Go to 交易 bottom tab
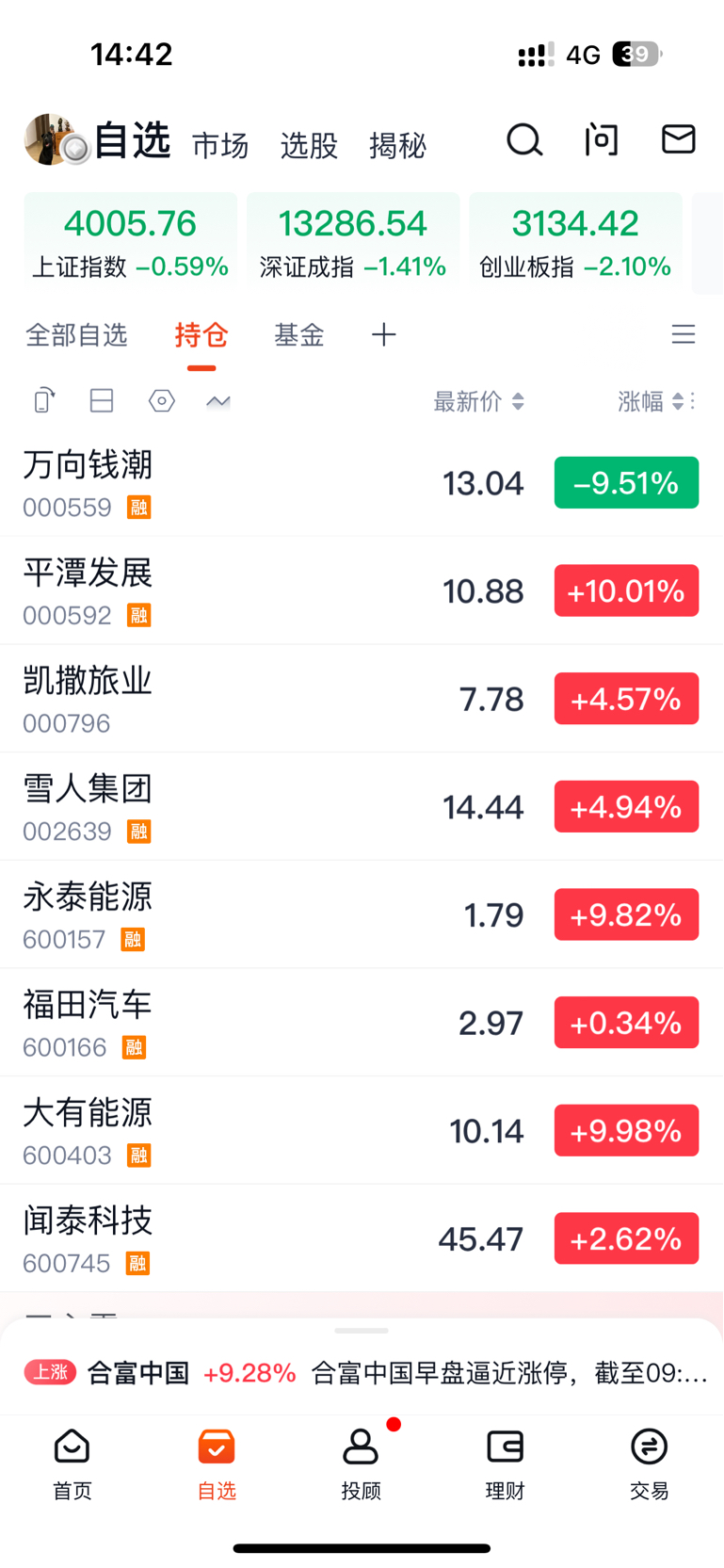This screenshot has width=724, height=1568. [x=649, y=1463]
